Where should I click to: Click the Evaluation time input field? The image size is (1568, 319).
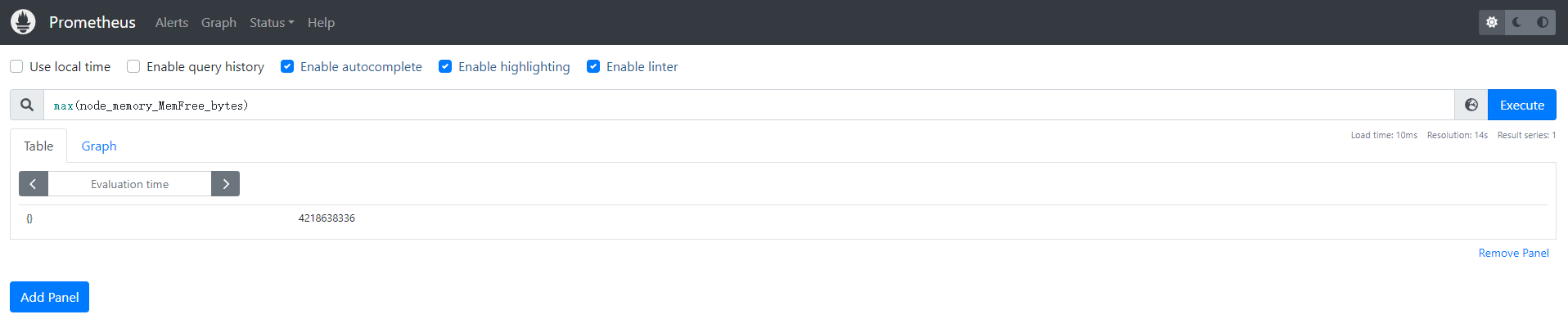129,184
